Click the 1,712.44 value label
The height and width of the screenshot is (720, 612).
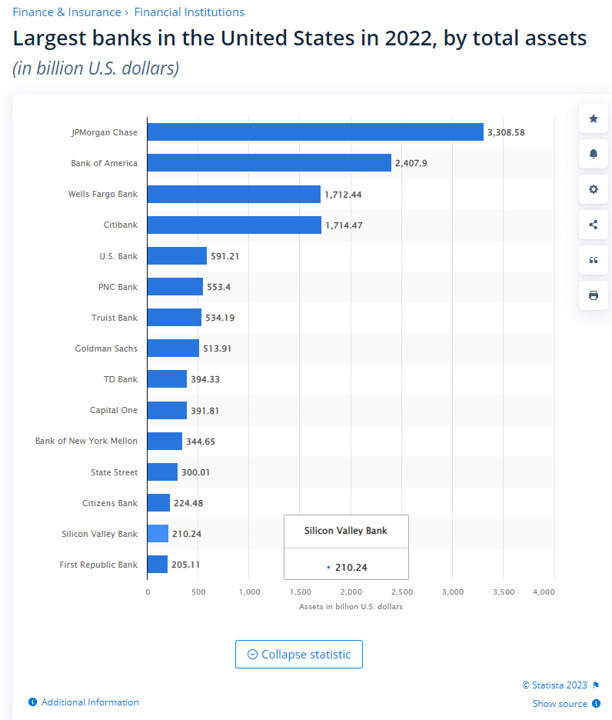pos(343,194)
